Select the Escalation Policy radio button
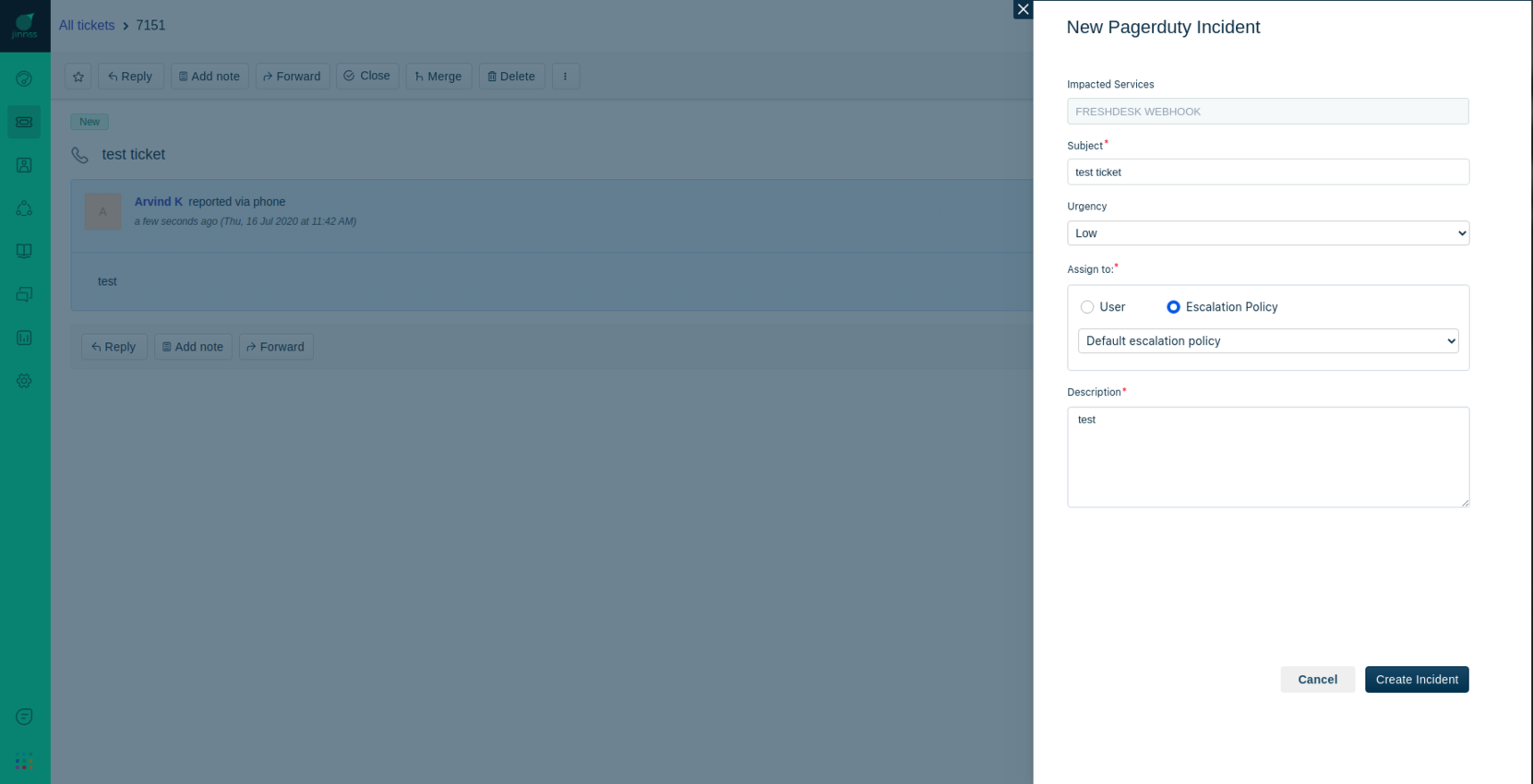Screen dimensions: 1533x784 click(1173, 307)
